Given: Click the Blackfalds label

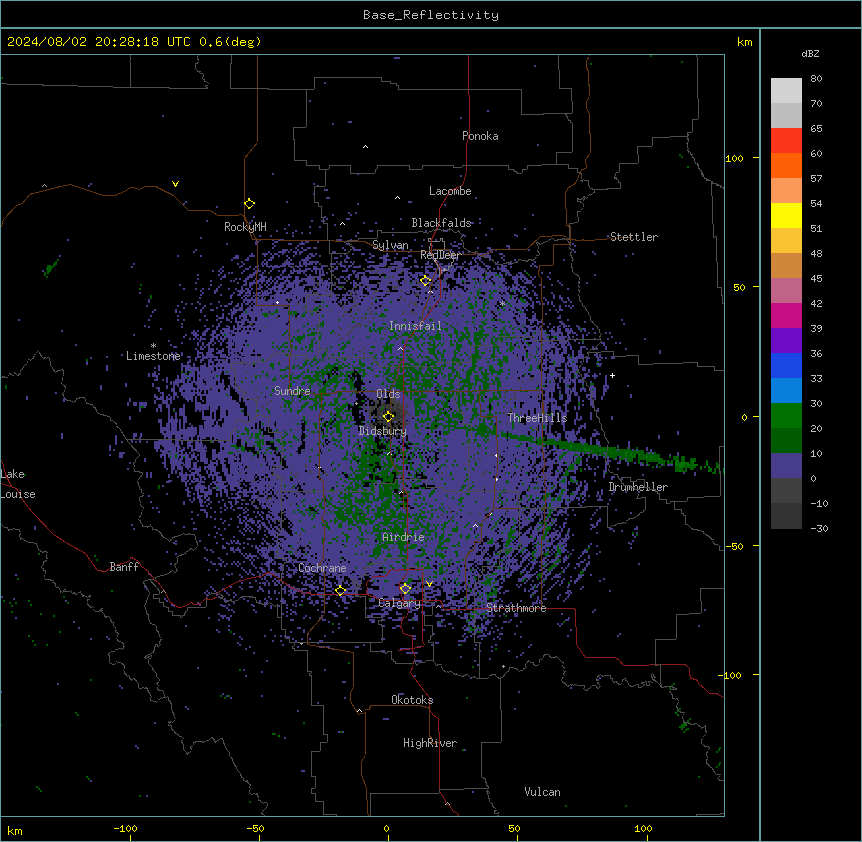Looking at the screenshot, I should click(441, 223).
